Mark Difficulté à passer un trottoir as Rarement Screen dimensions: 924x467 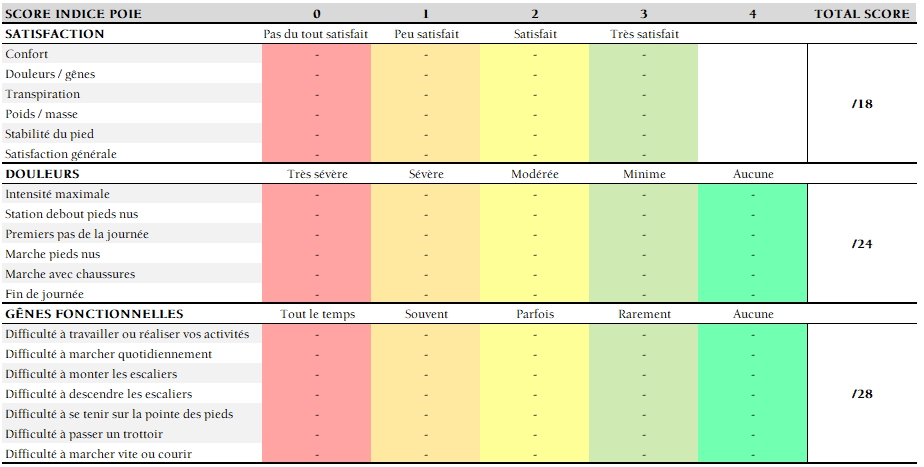pyautogui.click(x=643, y=434)
